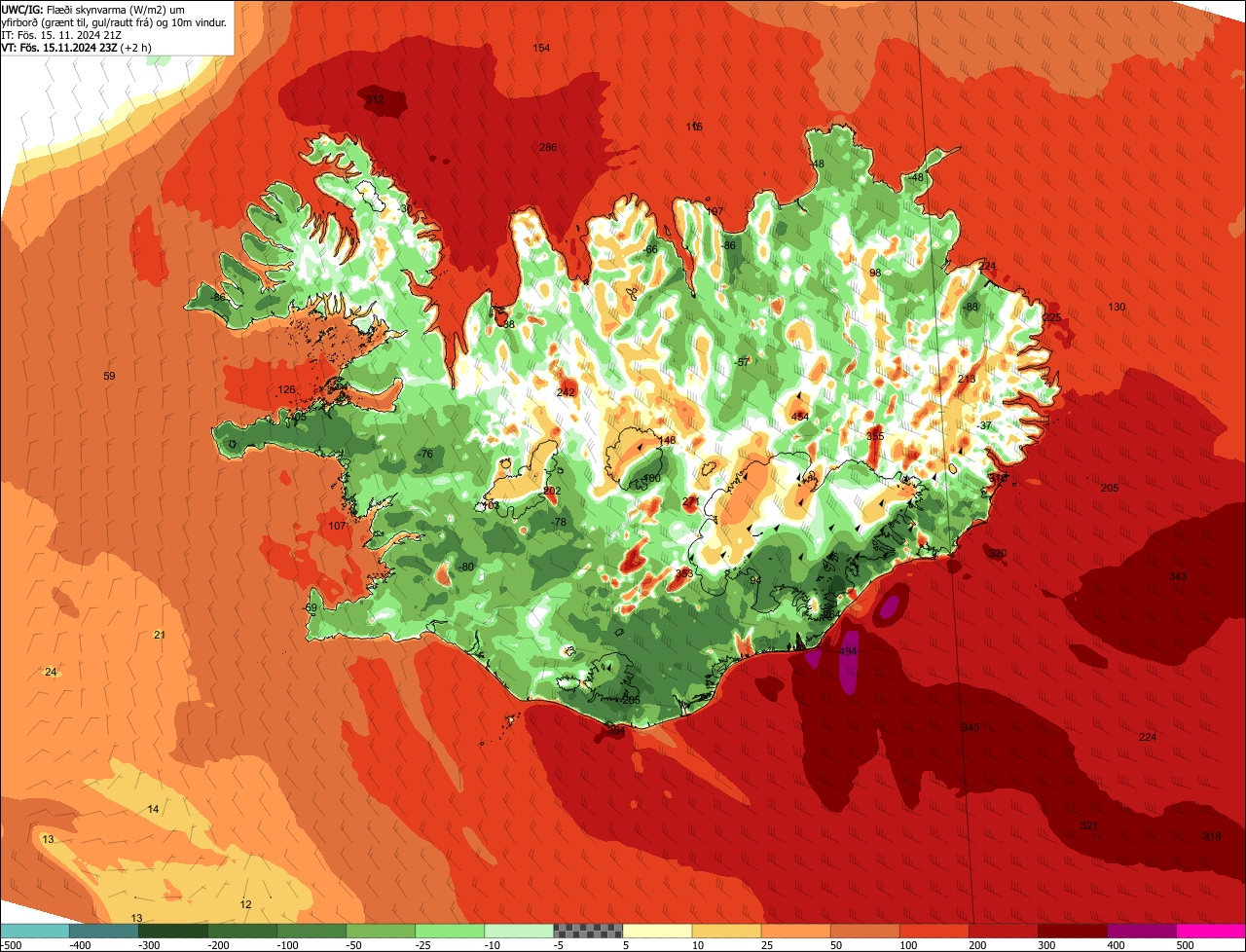Click the -76 value in western Iceland

(424, 455)
